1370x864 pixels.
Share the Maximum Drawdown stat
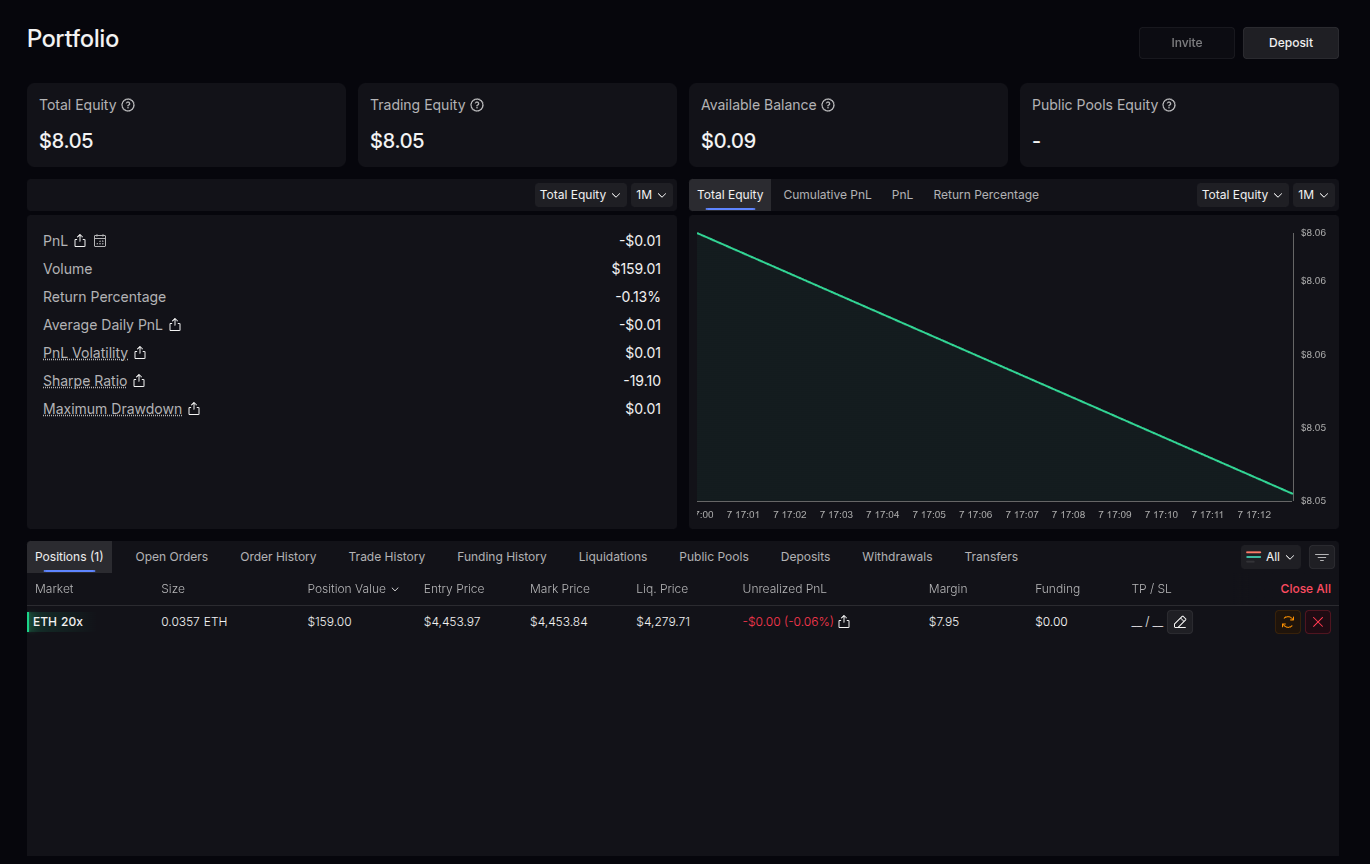coord(194,409)
